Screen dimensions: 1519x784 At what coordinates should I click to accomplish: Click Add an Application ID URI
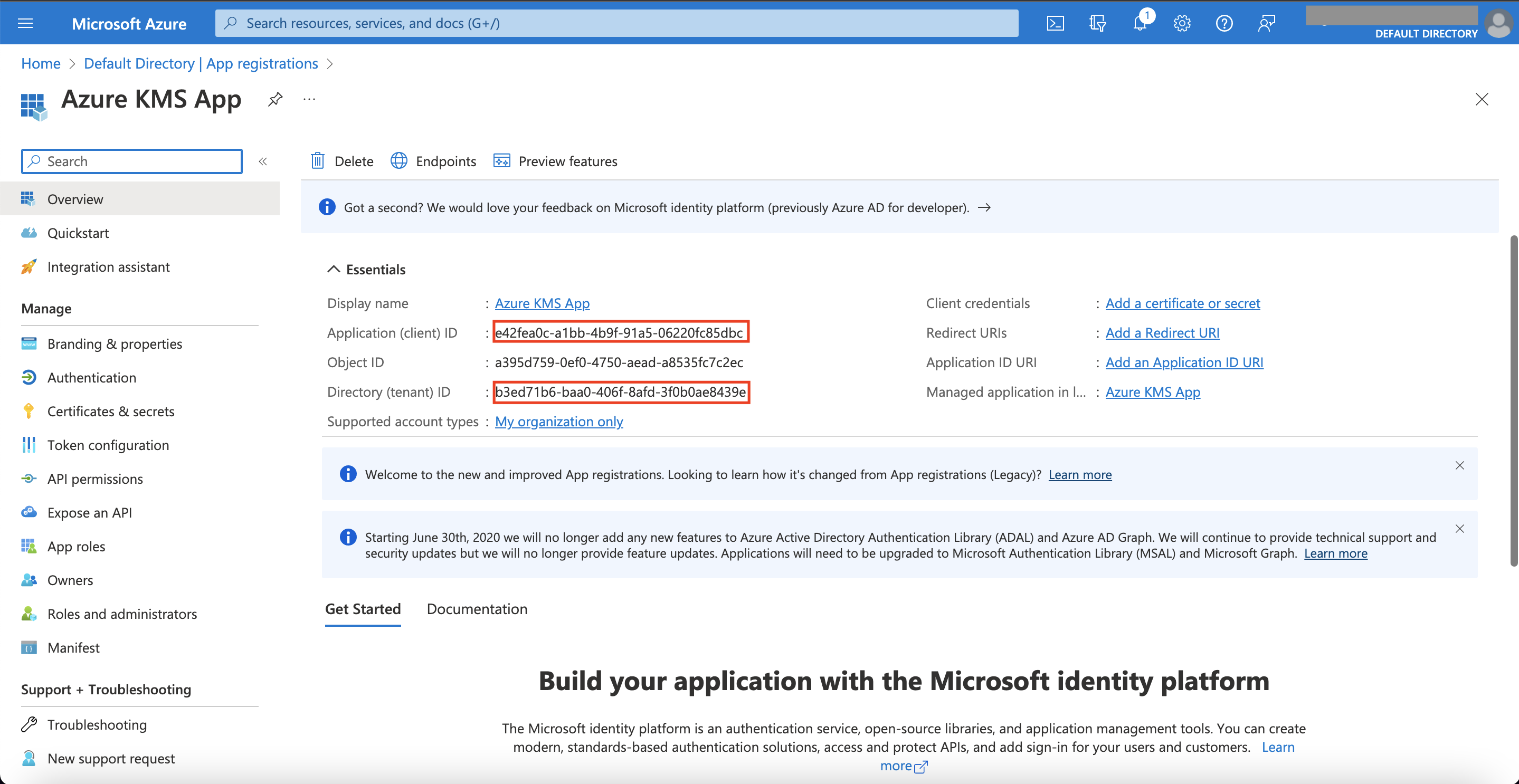[1184, 362]
